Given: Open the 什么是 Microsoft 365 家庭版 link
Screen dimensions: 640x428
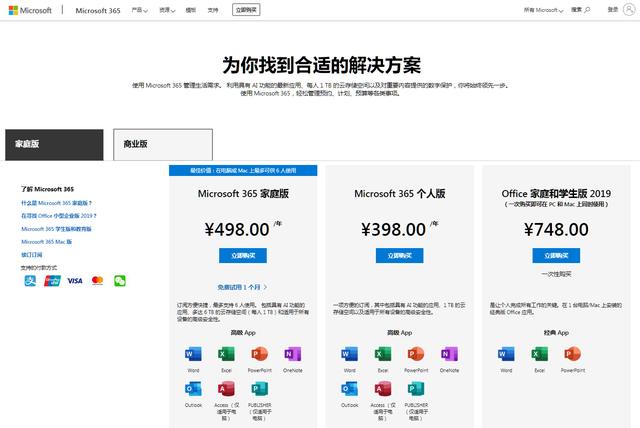Looking at the screenshot, I should 56,203.
